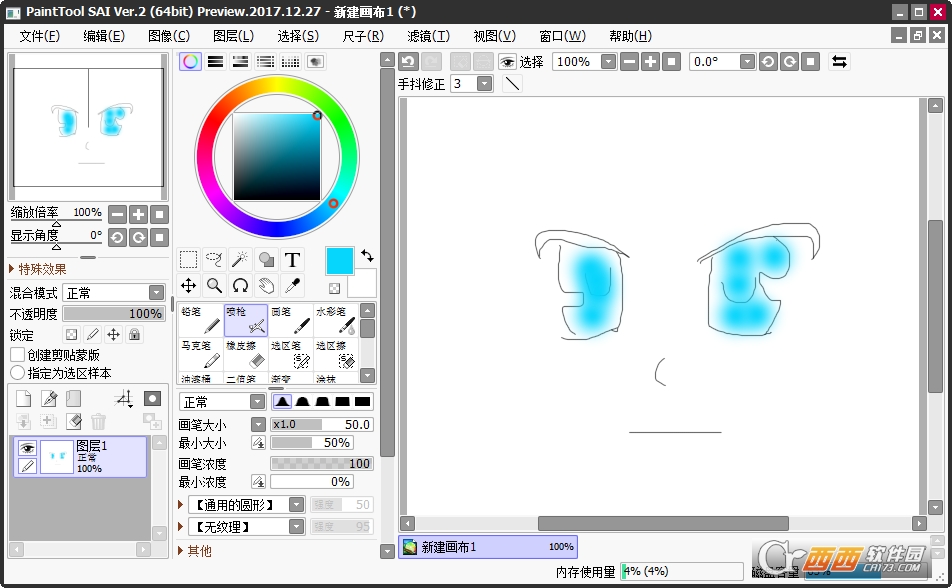This screenshot has width=952, height=588.
Task: Open the 视图(V) menu
Action: click(494, 36)
